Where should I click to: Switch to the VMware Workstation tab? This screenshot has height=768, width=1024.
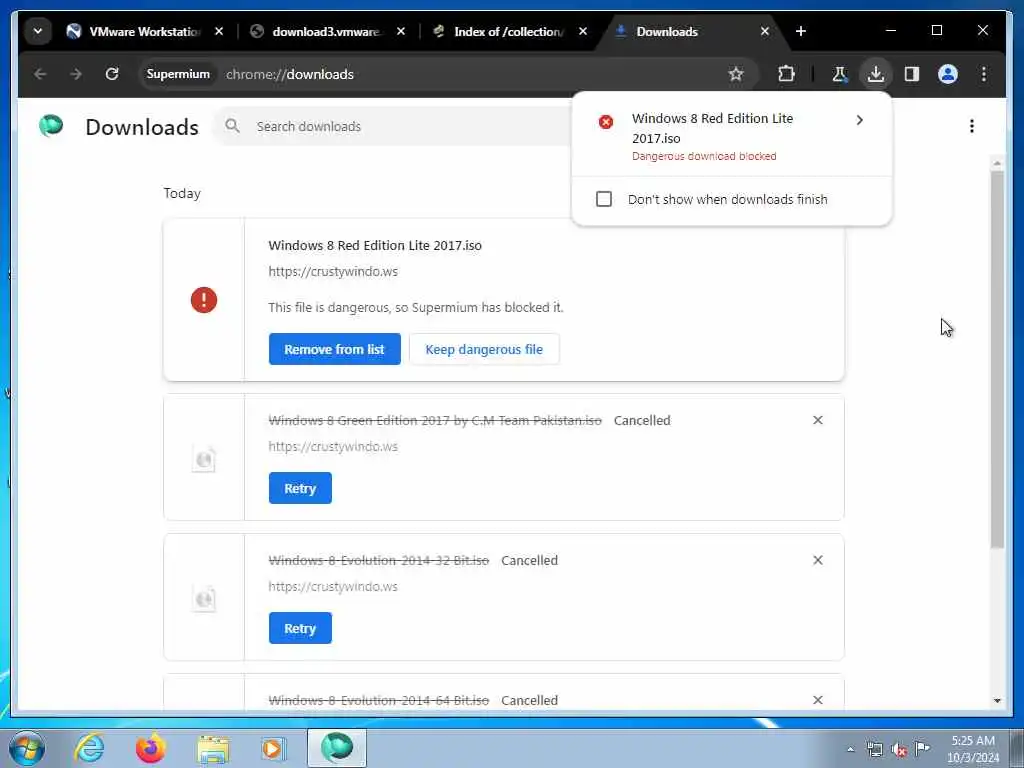(134, 31)
